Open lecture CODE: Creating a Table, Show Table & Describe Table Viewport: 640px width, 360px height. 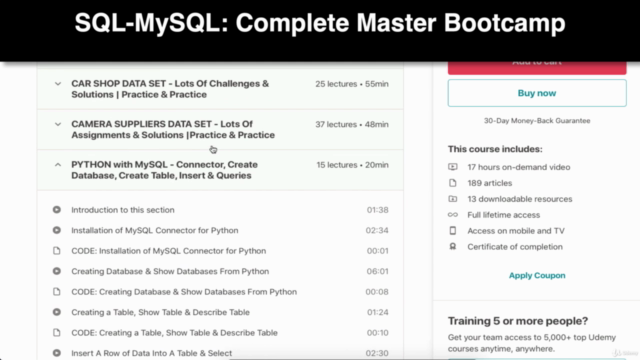point(174,332)
